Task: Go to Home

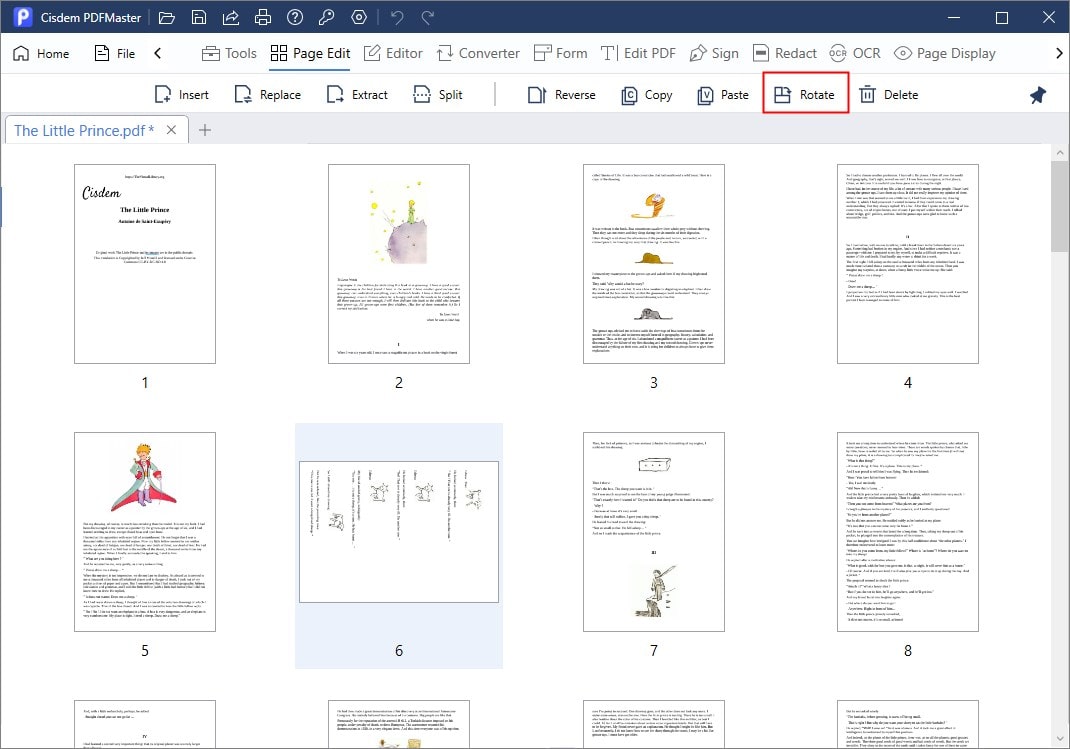Action: [41, 53]
